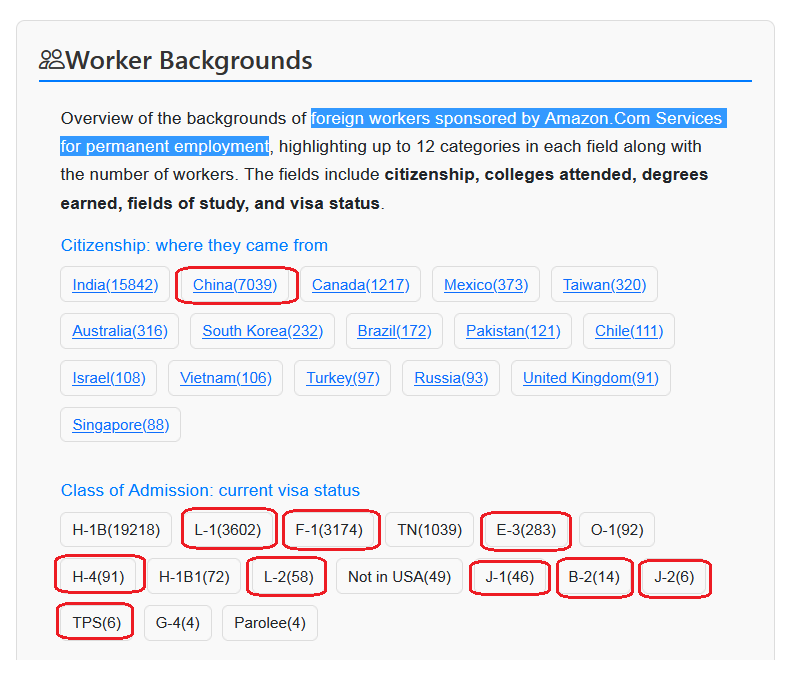Click the O-1(92) visa tag
This screenshot has width=791, height=681.
point(617,530)
